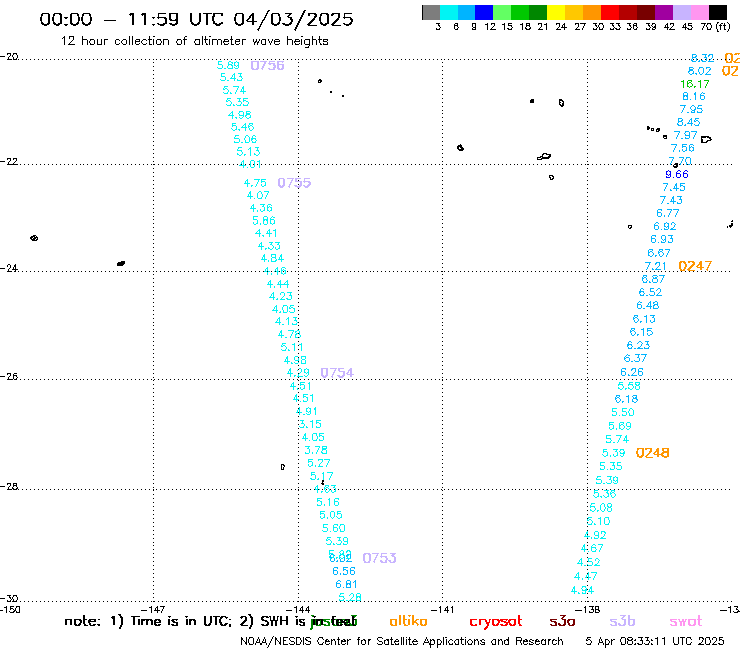Select the 0754 time marker
This screenshot has width=740, height=650.
pos(337,373)
